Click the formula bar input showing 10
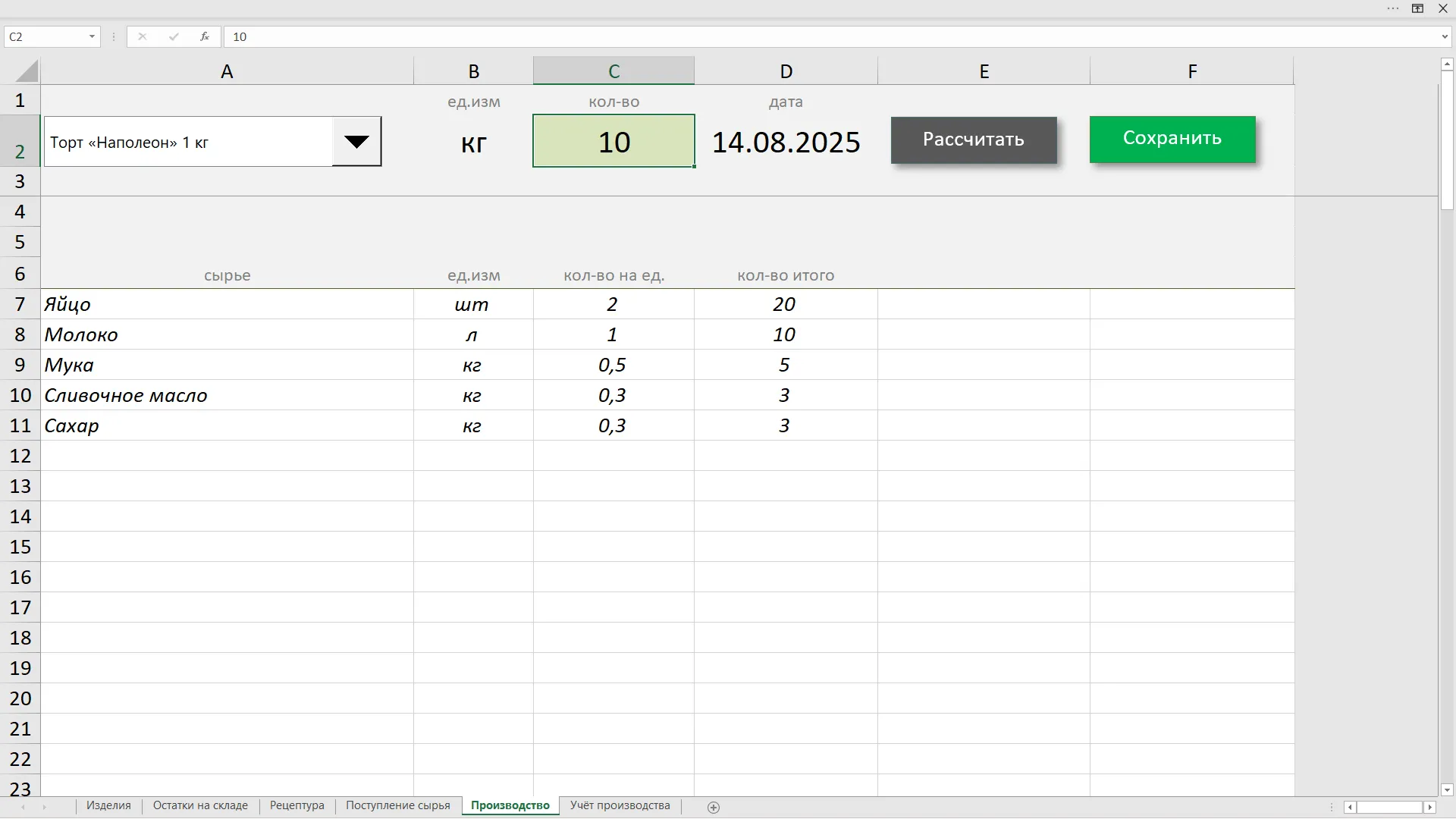The width and height of the screenshot is (1456, 819). [830, 36]
